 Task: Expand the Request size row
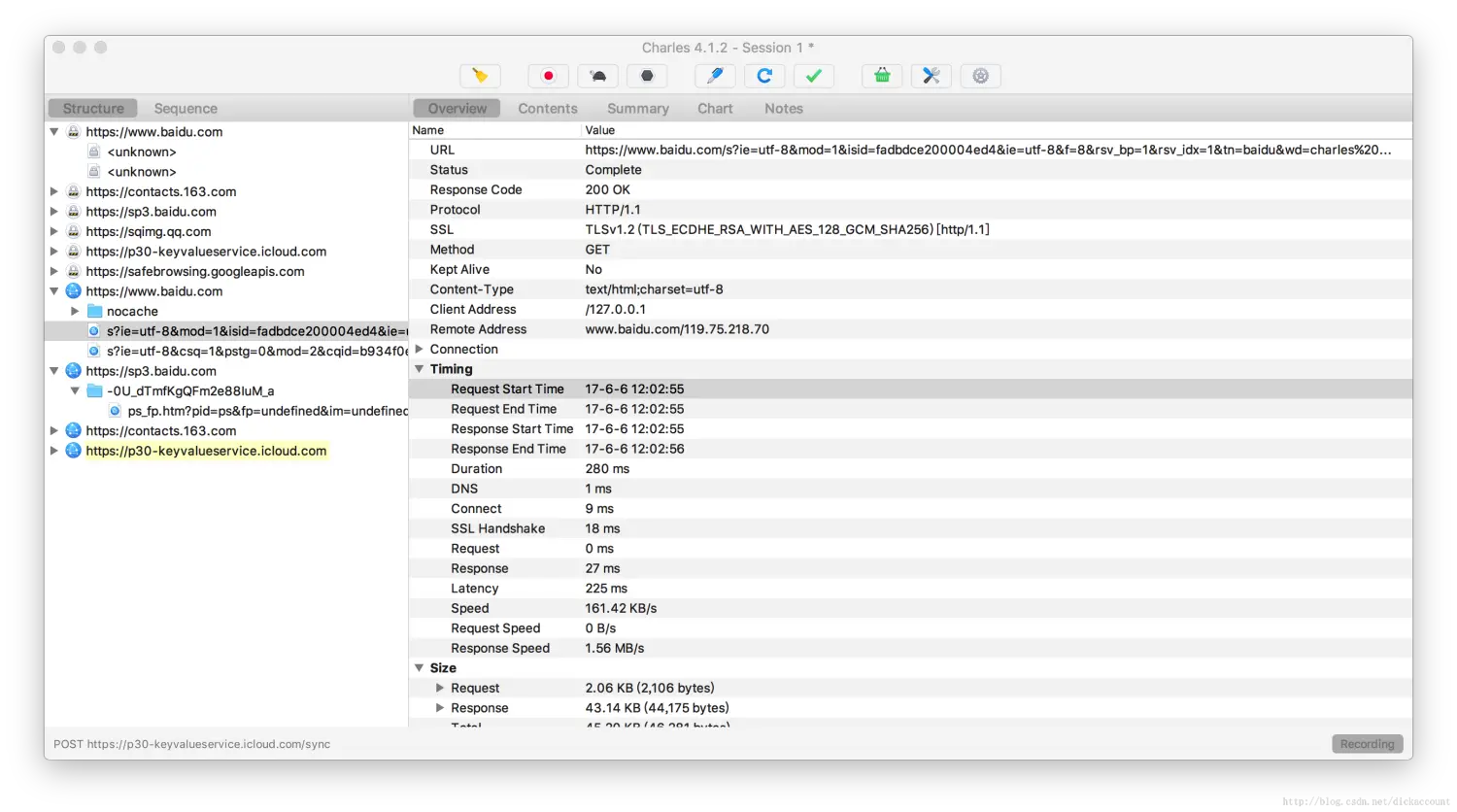point(440,688)
